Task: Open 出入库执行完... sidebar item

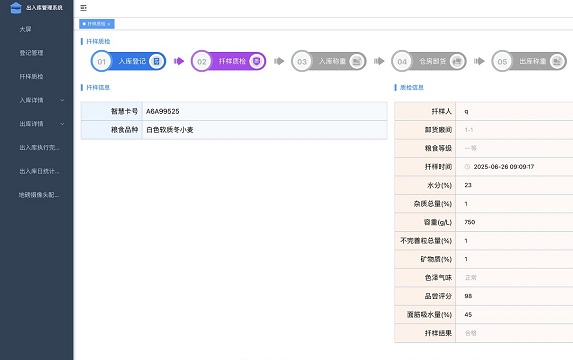Action: click(39, 147)
